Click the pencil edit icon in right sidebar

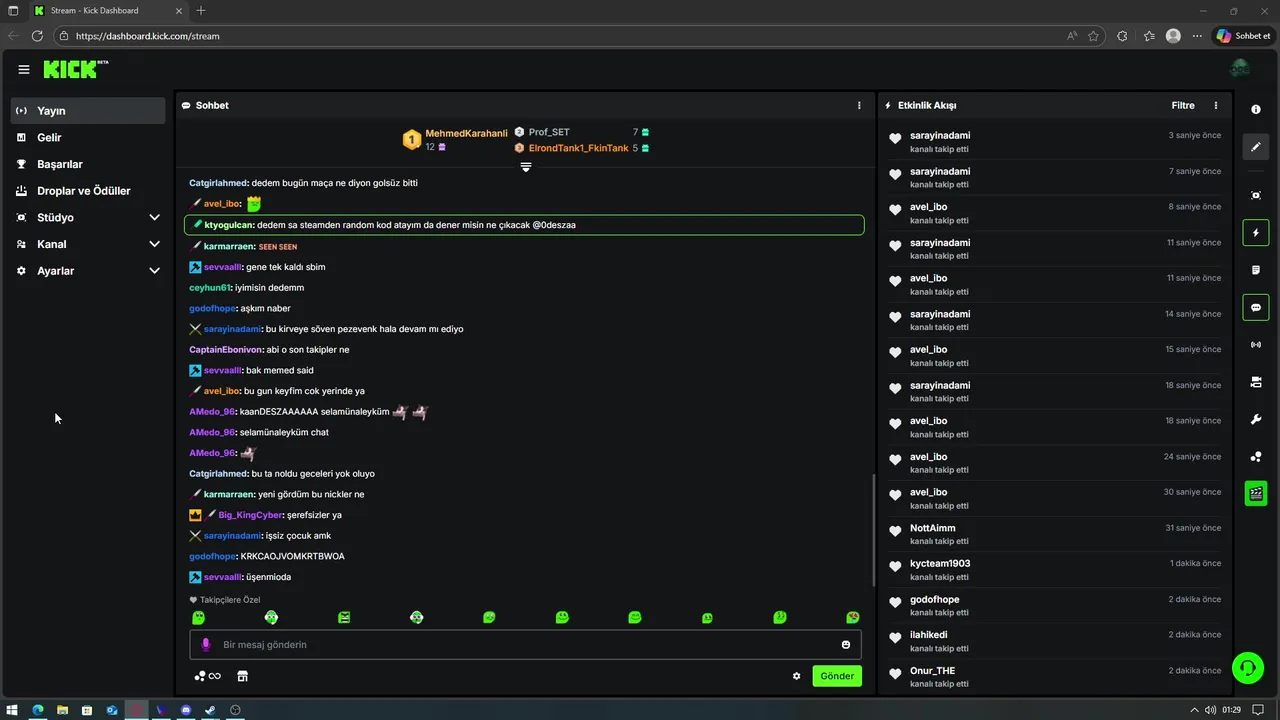(1256, 147)
